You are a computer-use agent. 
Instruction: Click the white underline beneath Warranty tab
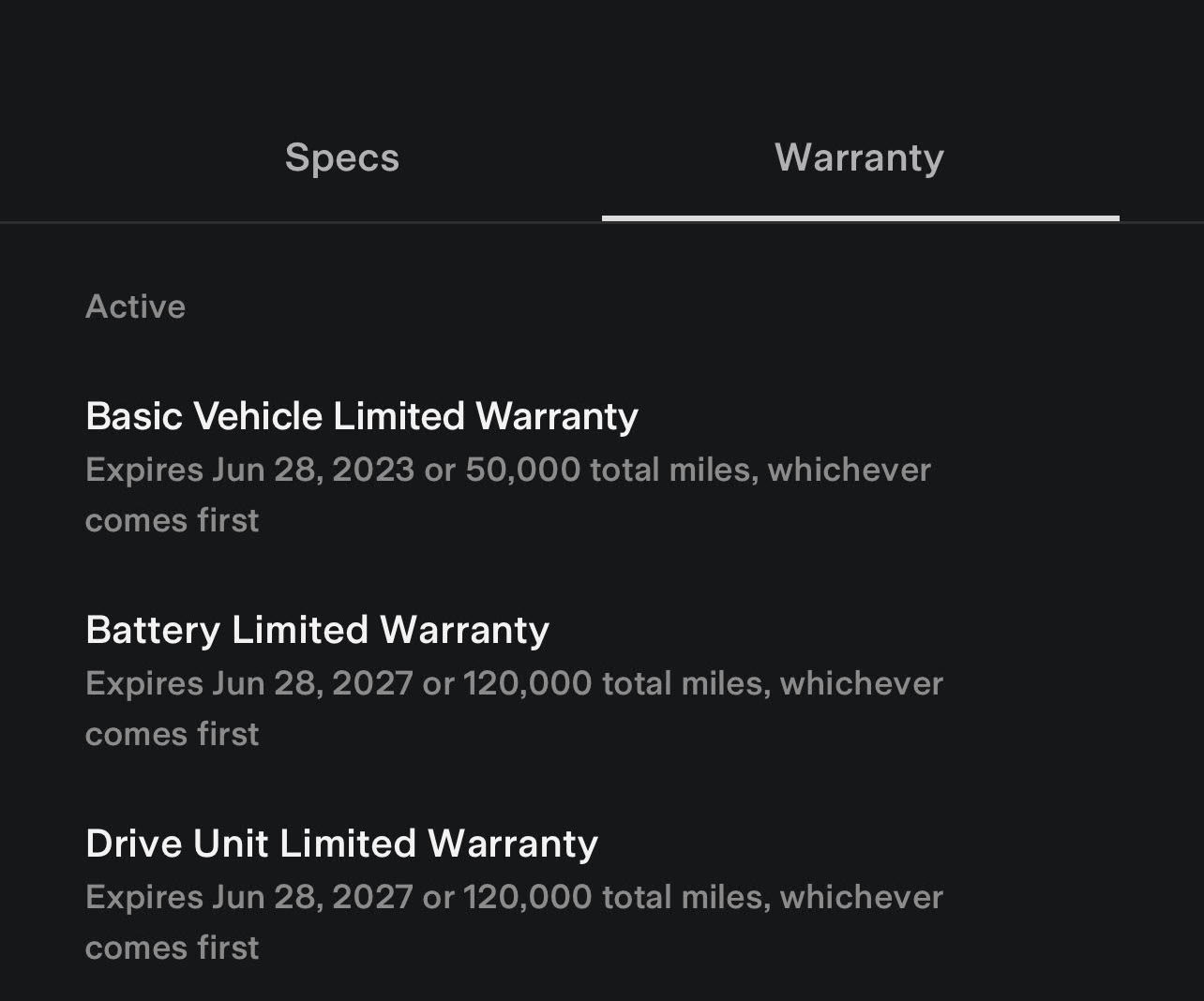[860, 218]
